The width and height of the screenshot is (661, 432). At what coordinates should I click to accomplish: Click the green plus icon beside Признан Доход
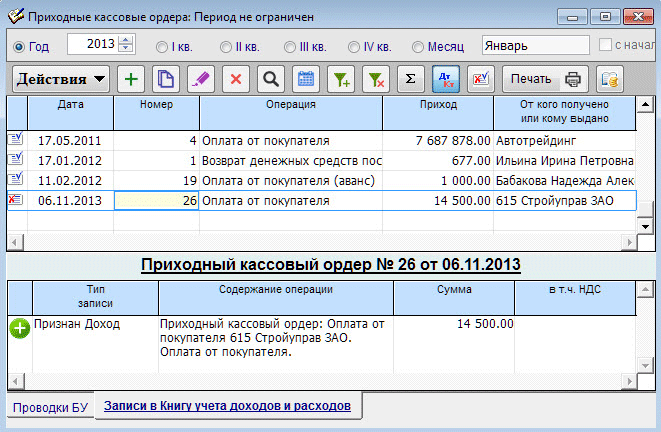19,329
